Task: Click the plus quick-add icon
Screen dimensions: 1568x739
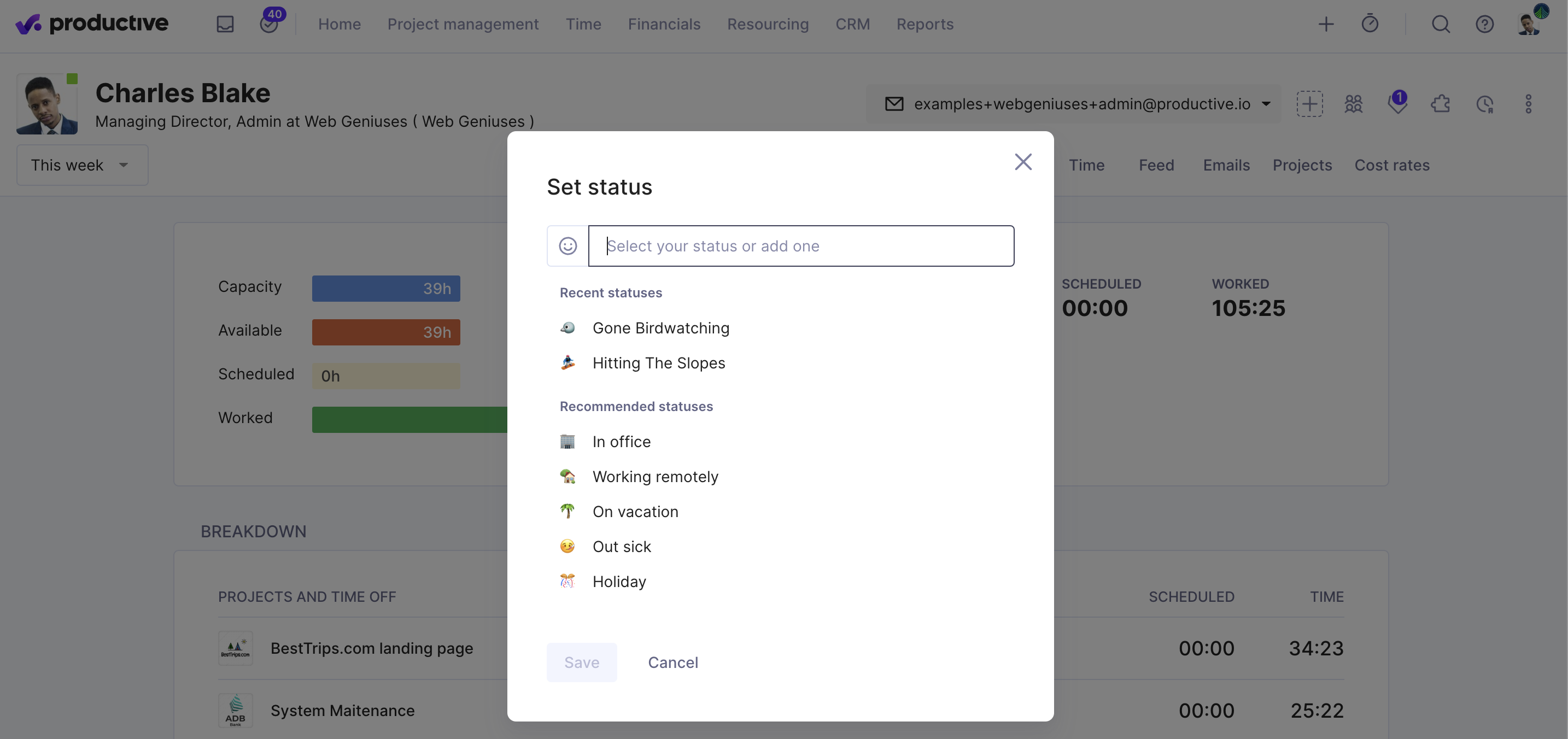Action: (1326, 24)
